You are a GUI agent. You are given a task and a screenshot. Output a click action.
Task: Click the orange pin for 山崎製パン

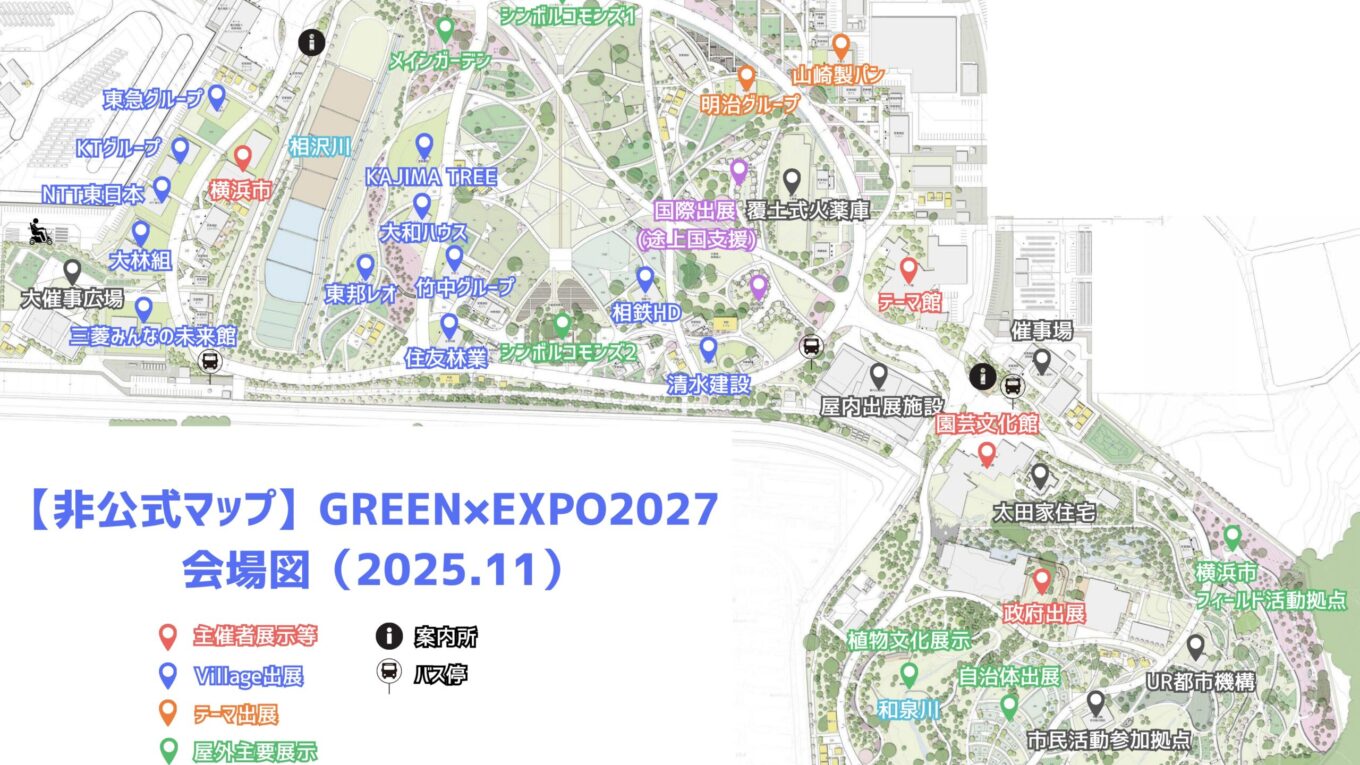[x=842, y=46]
